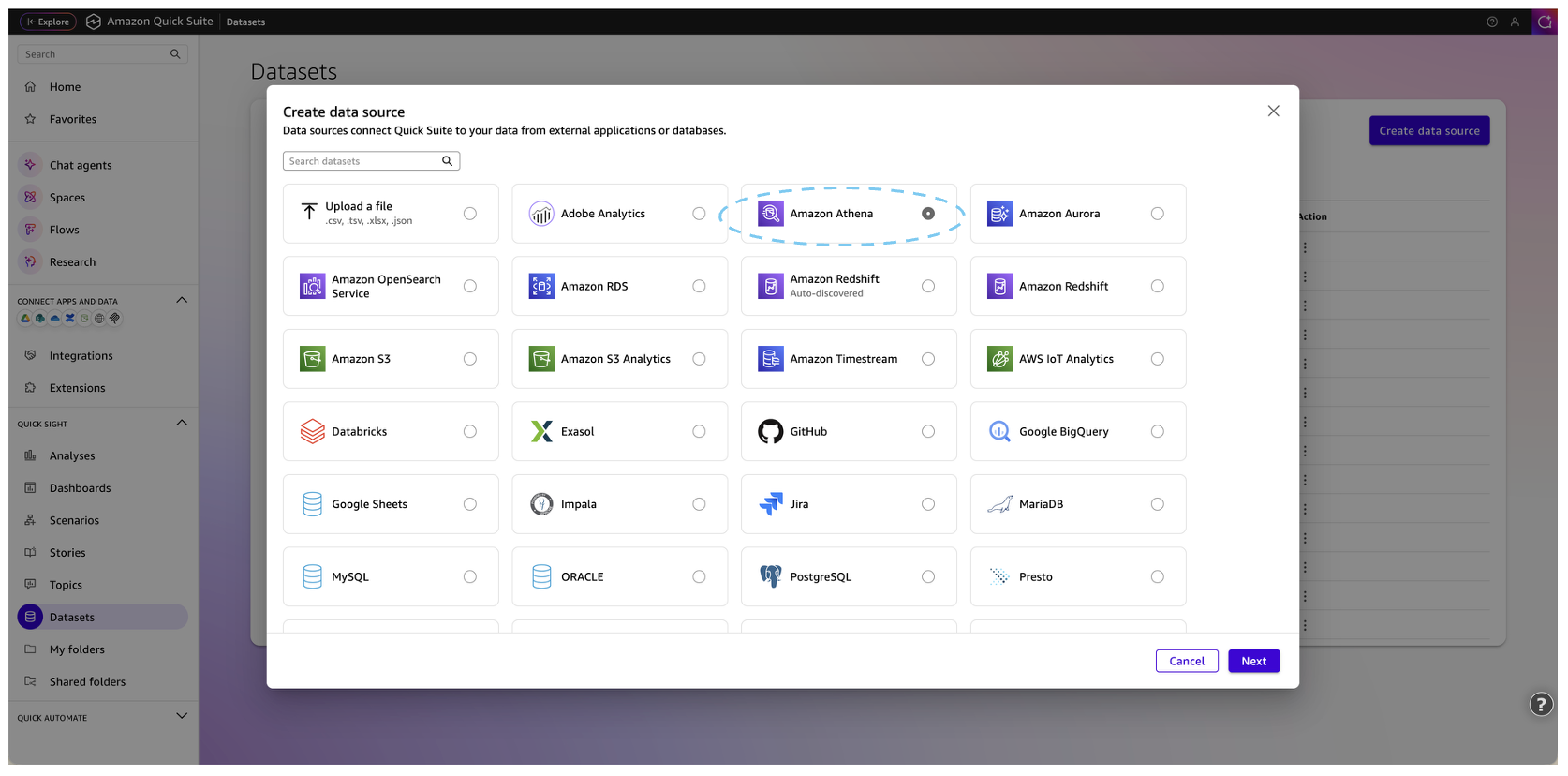Image resolution: width=1568 pixels, height=776 pixels.
Task: Open the help circle icon in top bar
Action: pyautogui.click(x=1492, y=22)
